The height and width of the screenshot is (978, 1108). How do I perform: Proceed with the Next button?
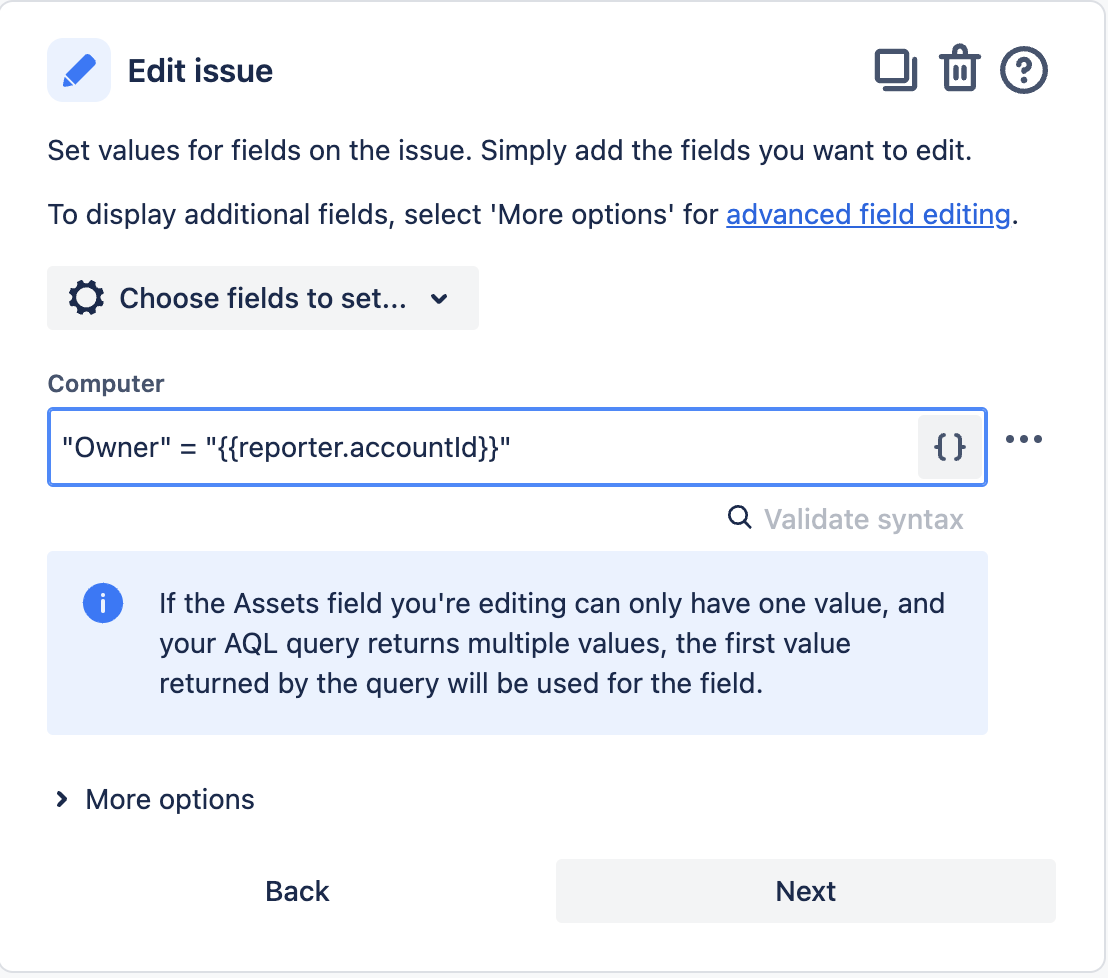click(x=806, y=891)
